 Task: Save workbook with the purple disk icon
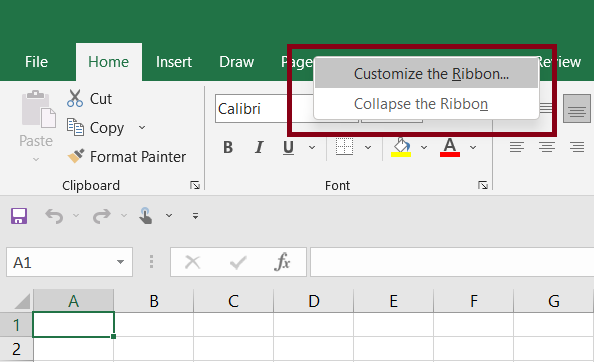pyautogui.click(x=19, y=216)
